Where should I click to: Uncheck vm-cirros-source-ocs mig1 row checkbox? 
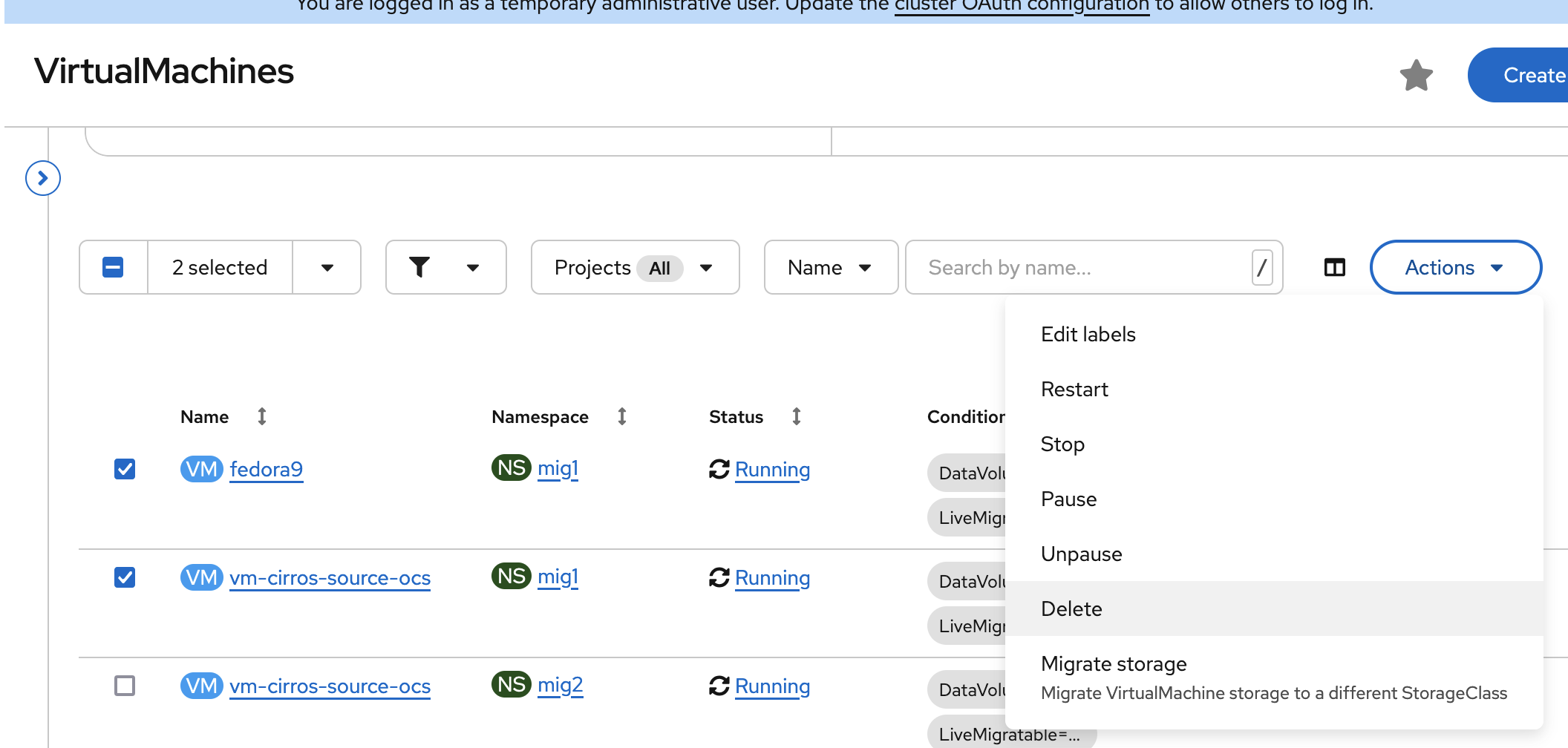click(125, 577)
